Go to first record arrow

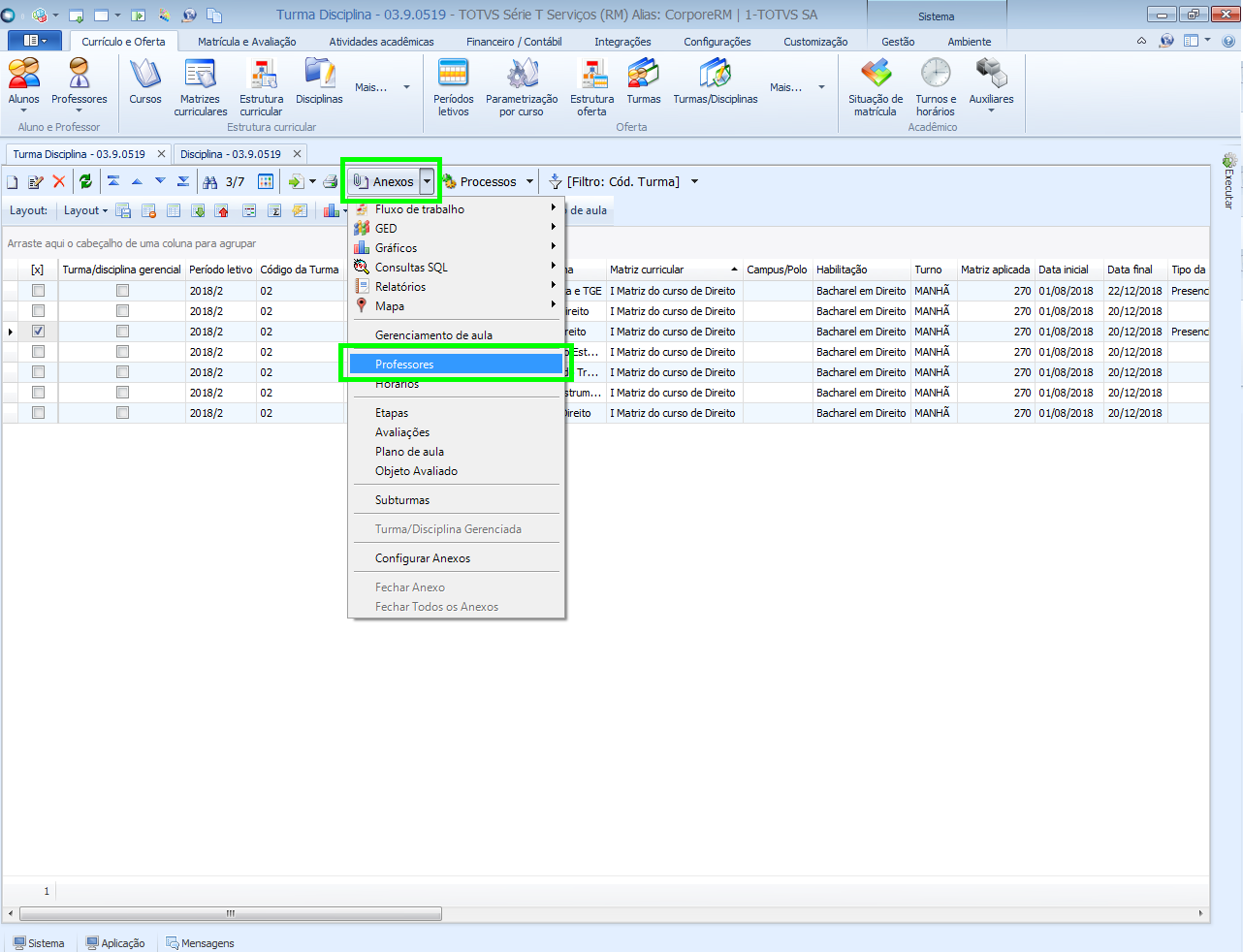pos(113,181)
